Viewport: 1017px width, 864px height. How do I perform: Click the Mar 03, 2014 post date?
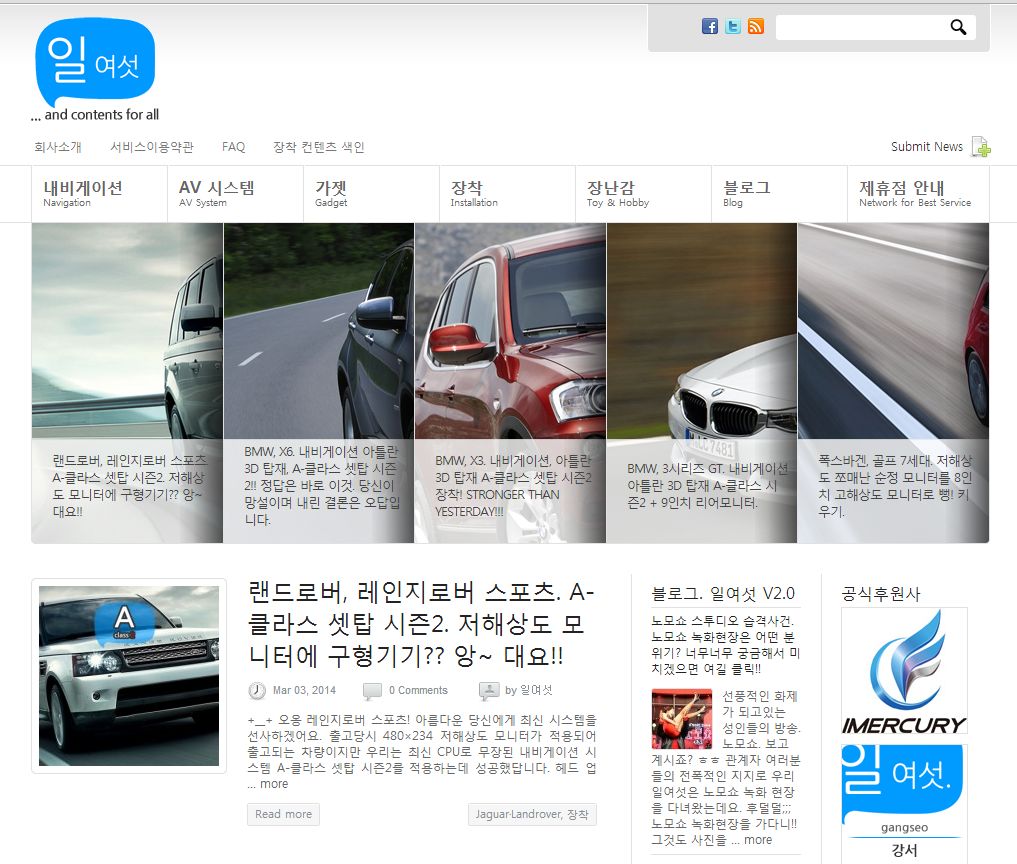click(x=304, y=691)
